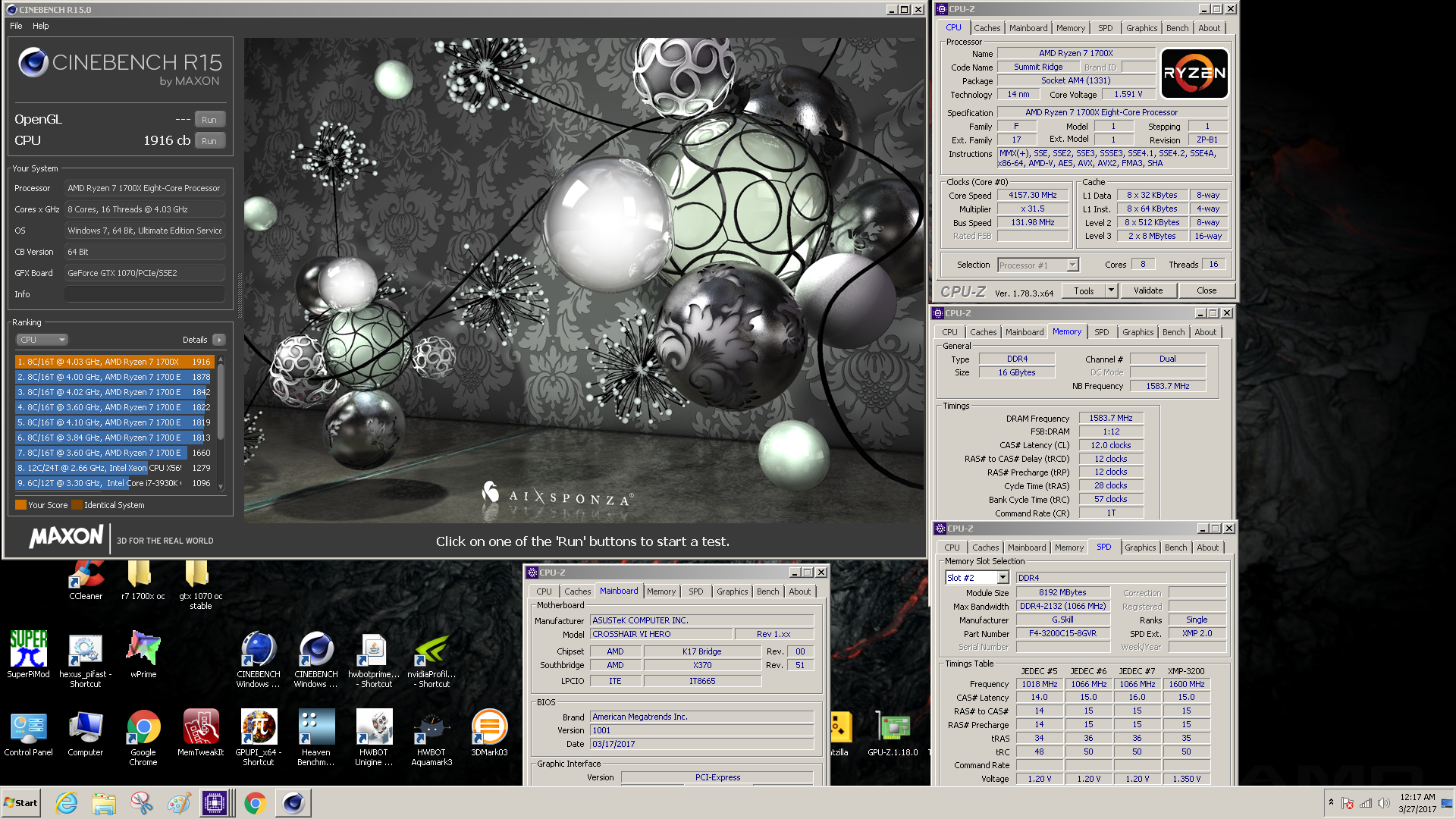Viewport: 1456px width, 819px height.
Task: Open first CINEBENCH Windows shortcut
Action: tap(259, 660)
